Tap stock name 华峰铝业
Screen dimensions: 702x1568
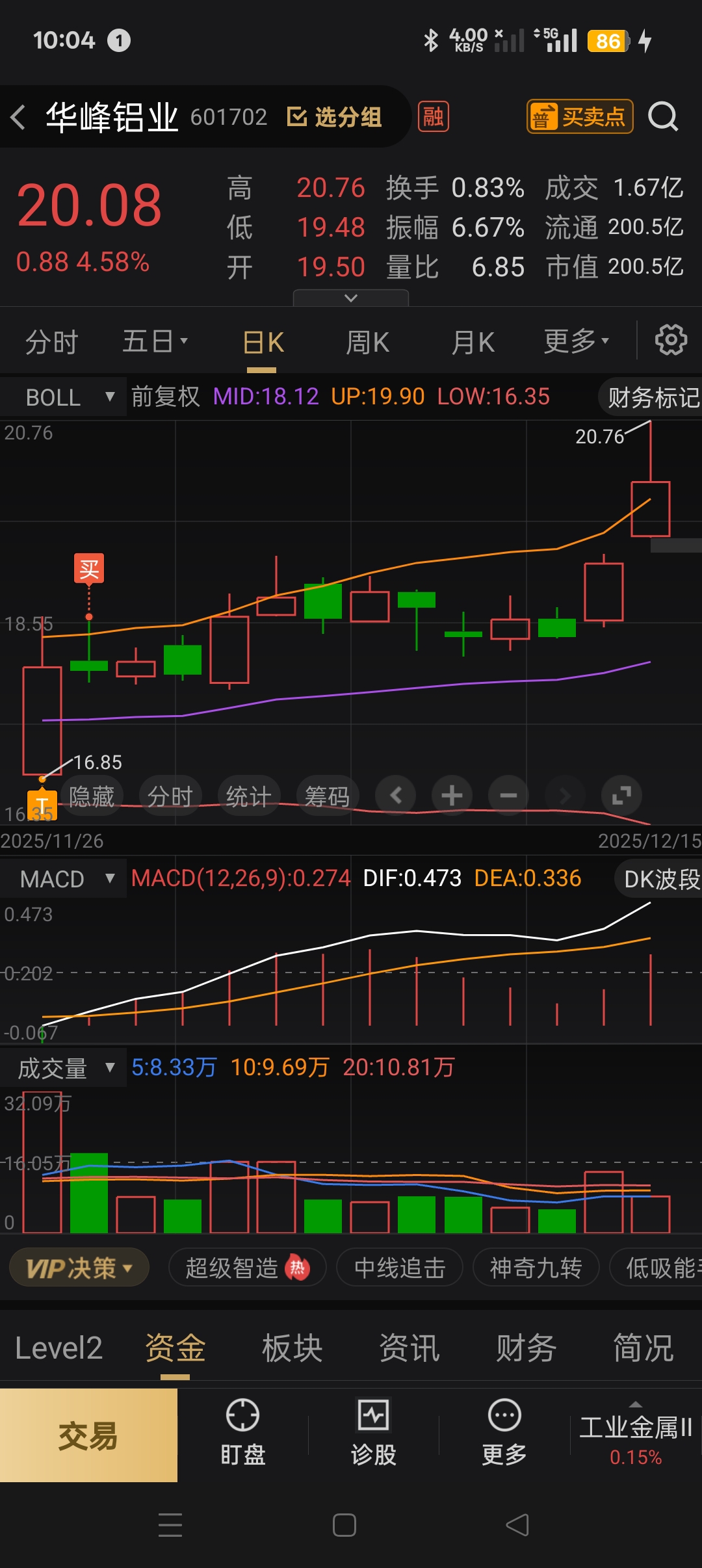[112, 117]
